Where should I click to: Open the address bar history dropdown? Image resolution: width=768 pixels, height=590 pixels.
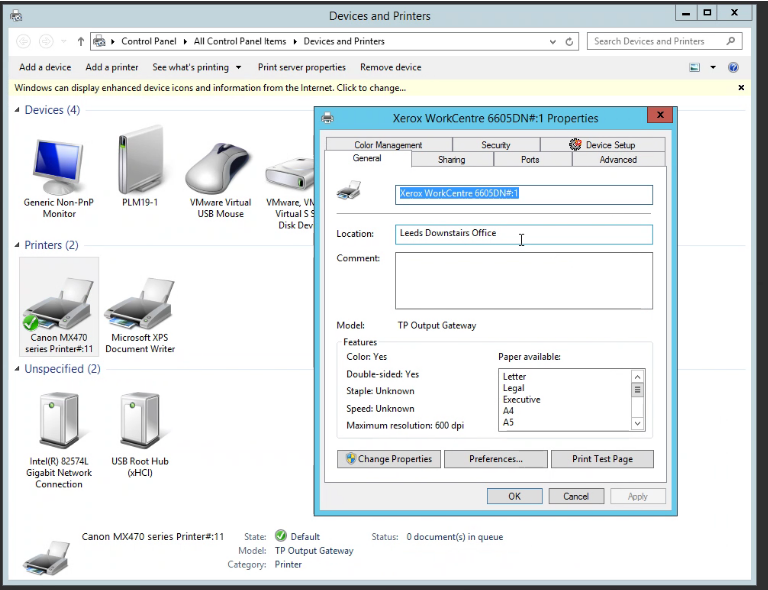[552, 42]
